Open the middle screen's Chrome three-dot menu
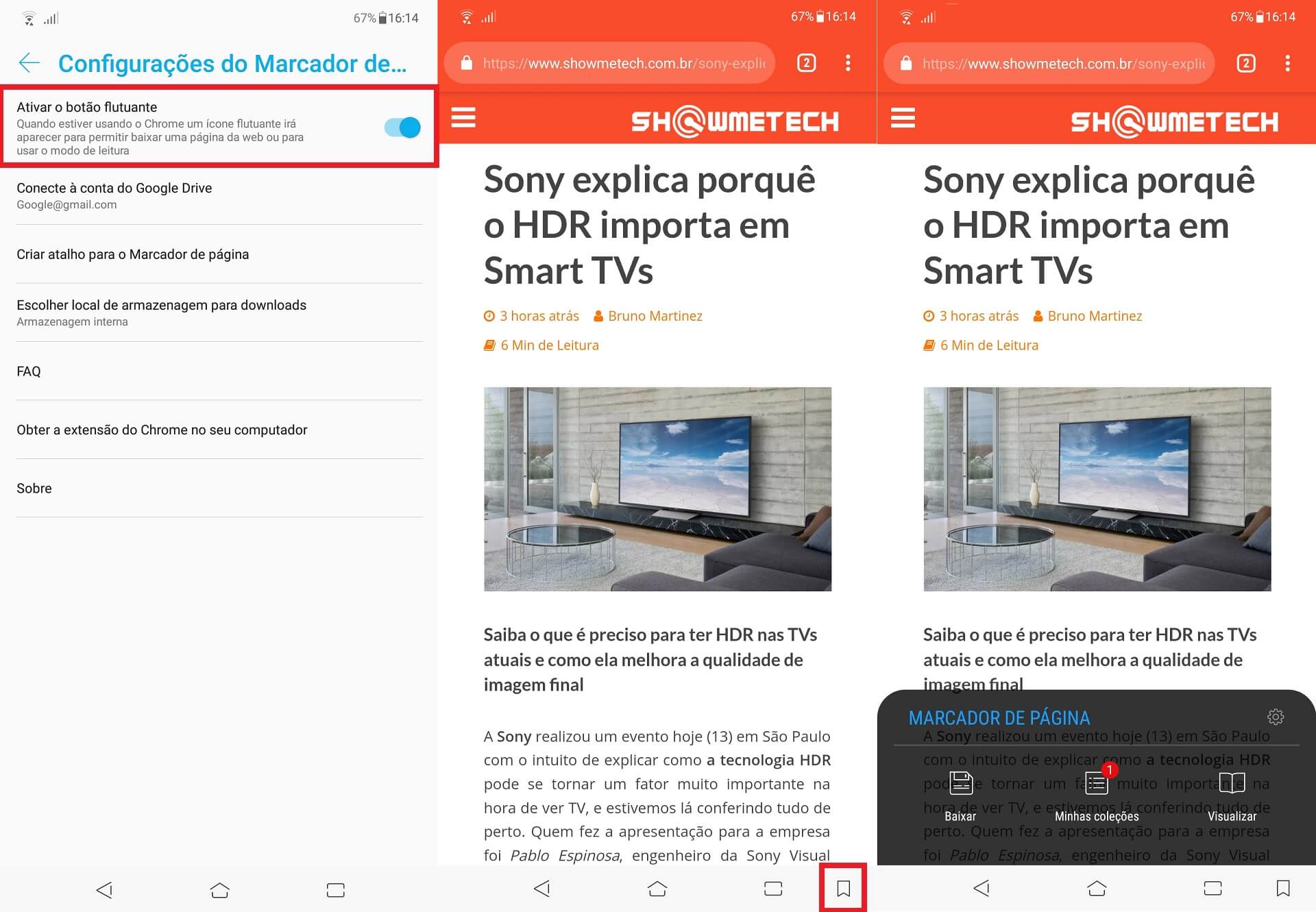1316x912 pixels. [848, 63]
